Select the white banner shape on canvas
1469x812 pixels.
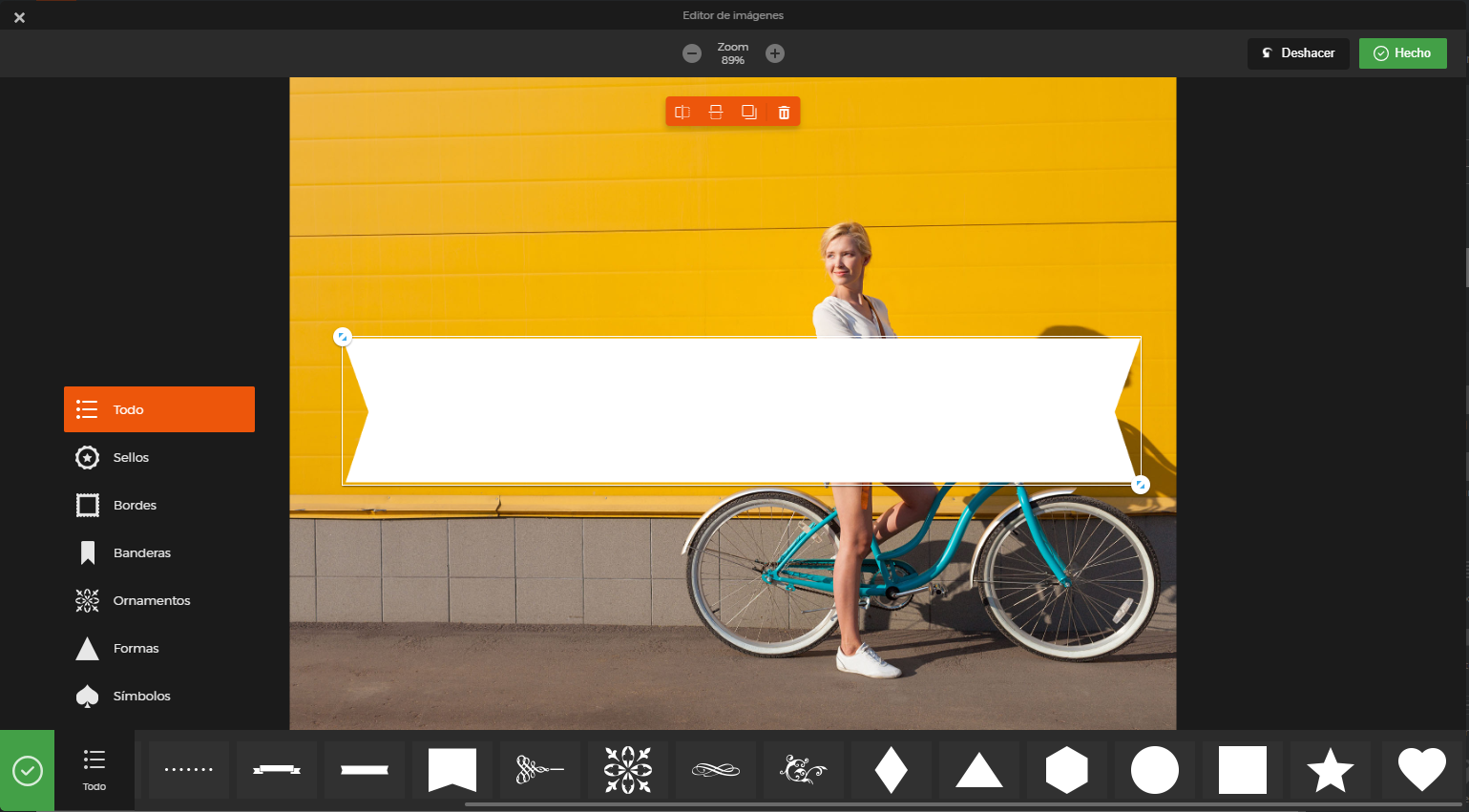pos(742,411)
